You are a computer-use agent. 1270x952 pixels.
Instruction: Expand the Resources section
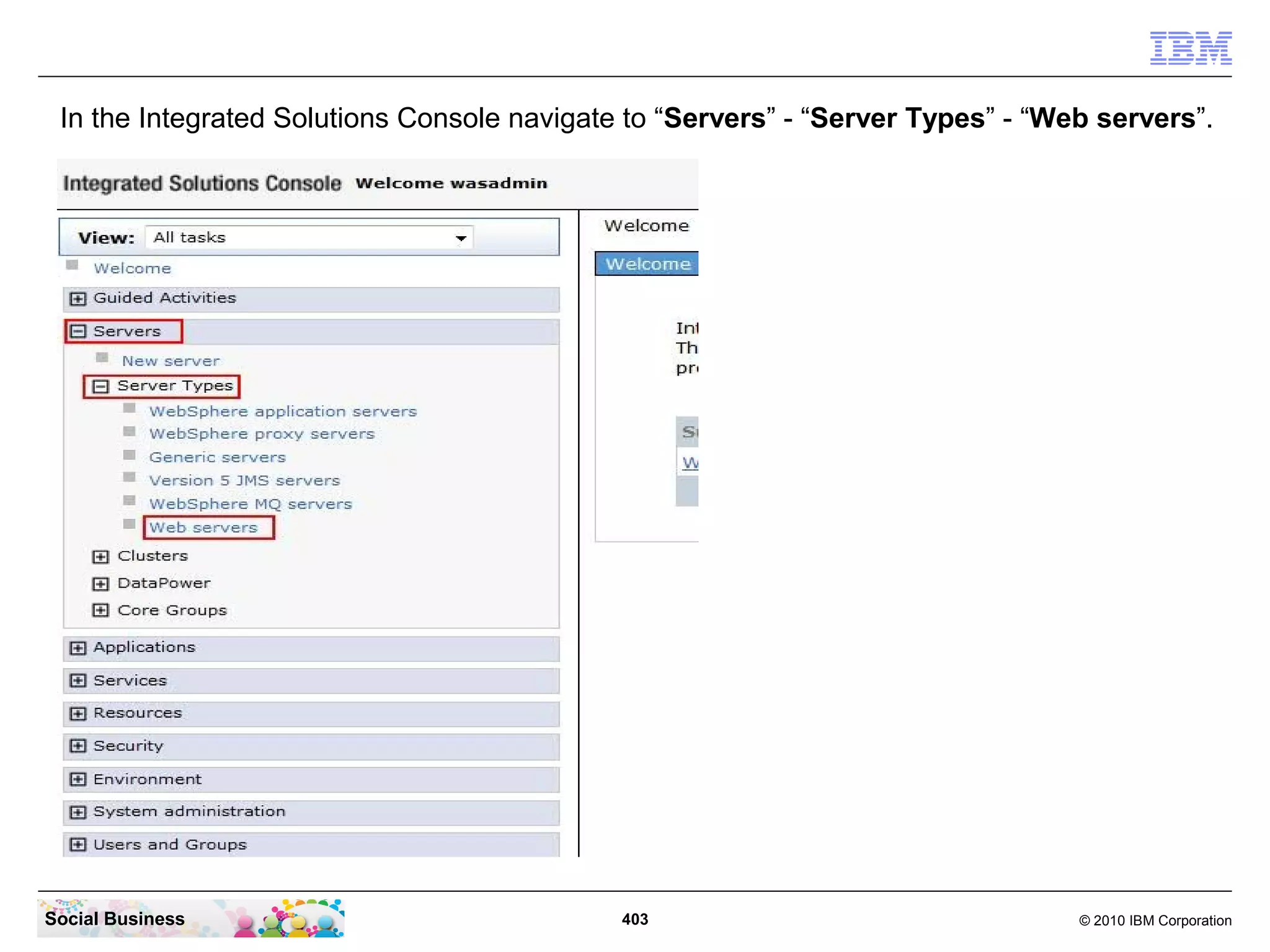[78, 714]
